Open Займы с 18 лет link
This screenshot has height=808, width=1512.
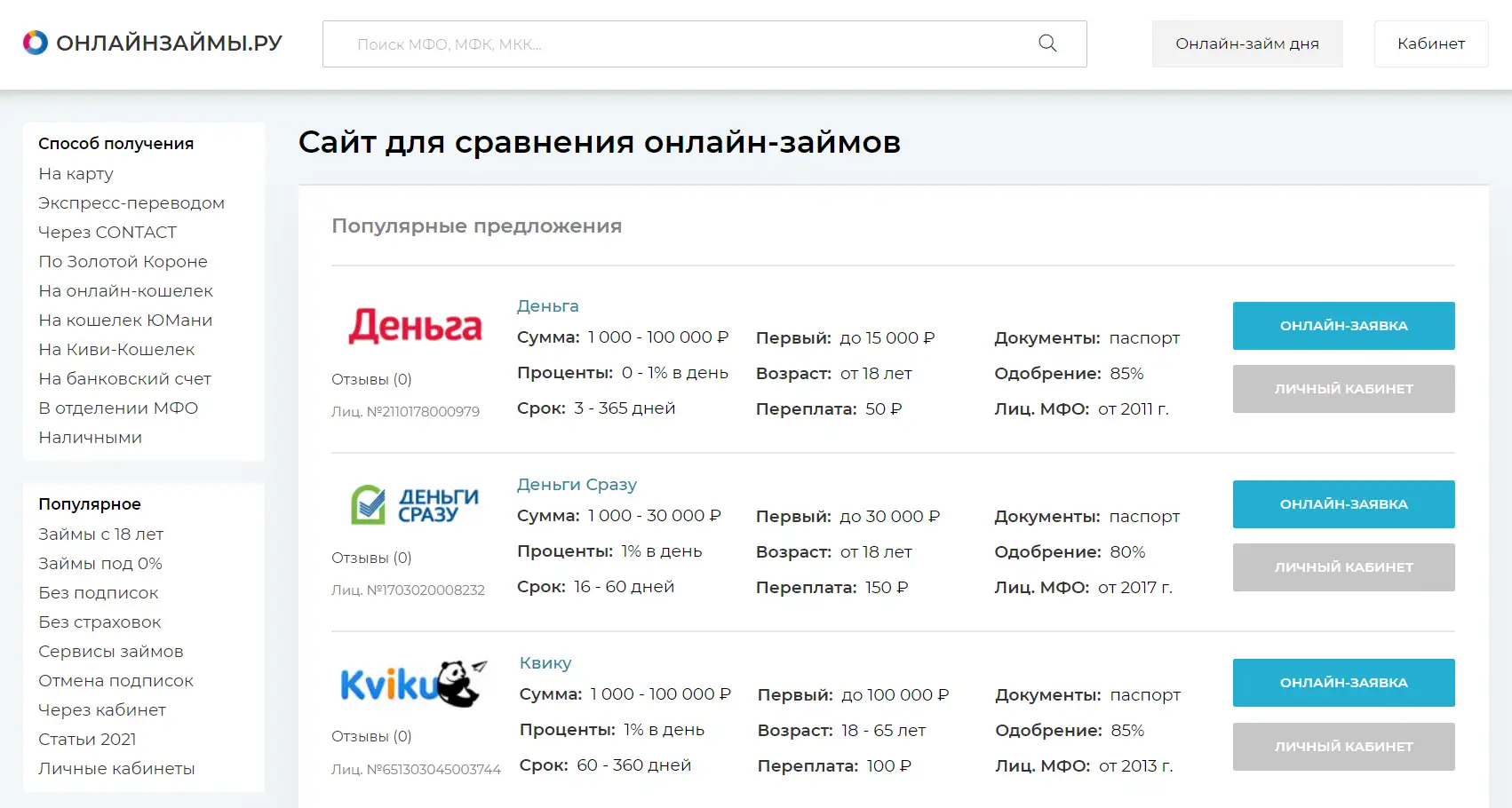100,535
